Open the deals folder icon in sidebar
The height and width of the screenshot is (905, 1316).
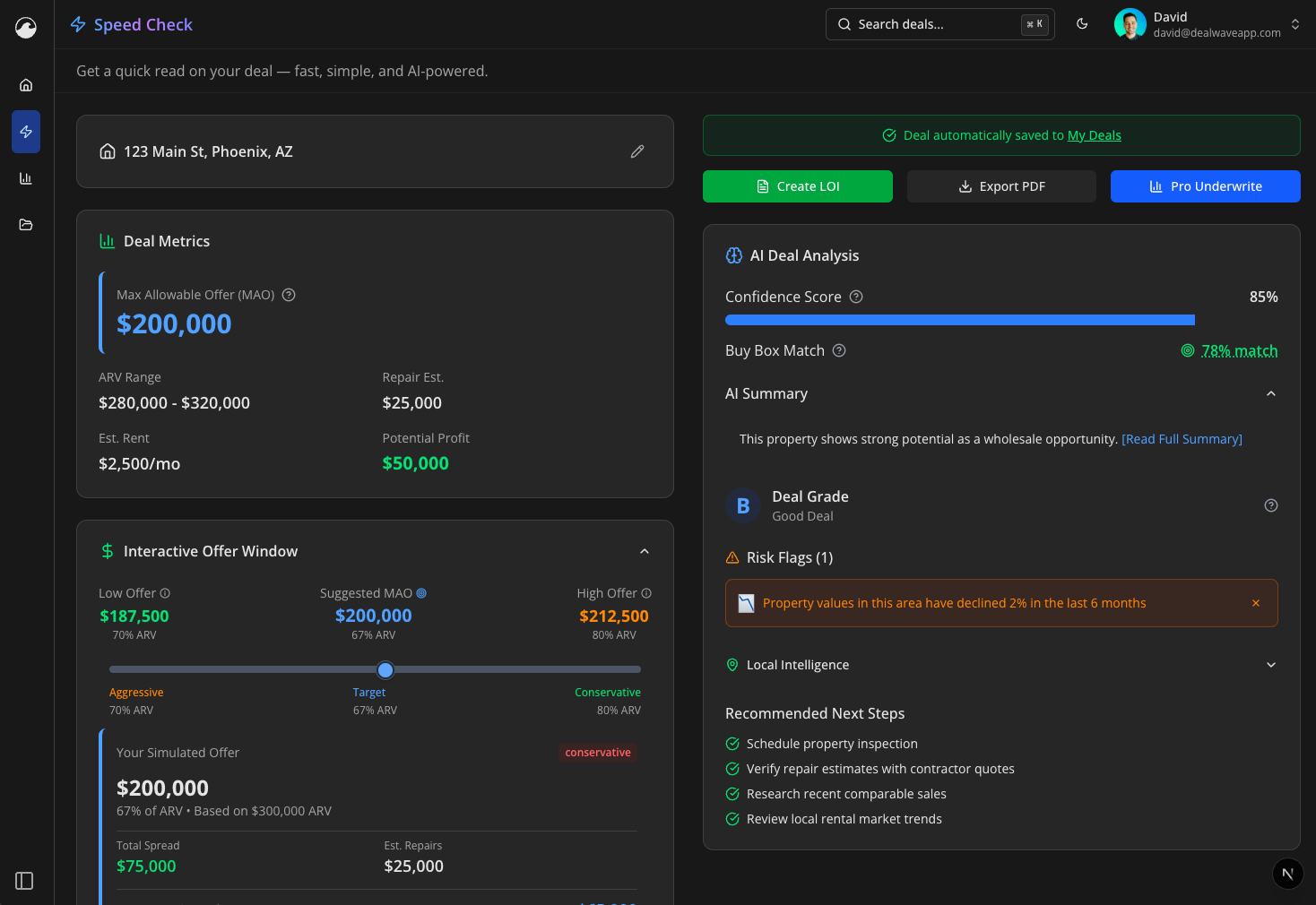[x=26, y=225]
